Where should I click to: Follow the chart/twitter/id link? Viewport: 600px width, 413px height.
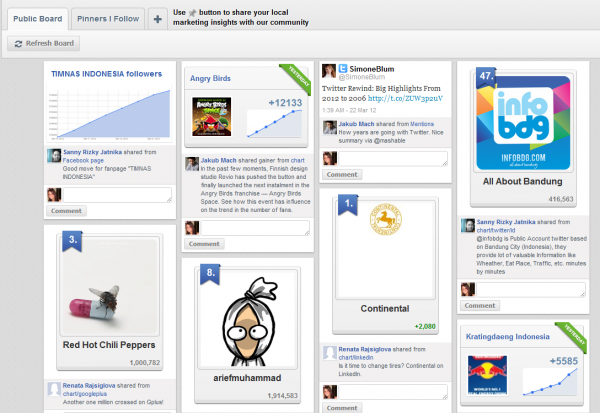(496, 230)
